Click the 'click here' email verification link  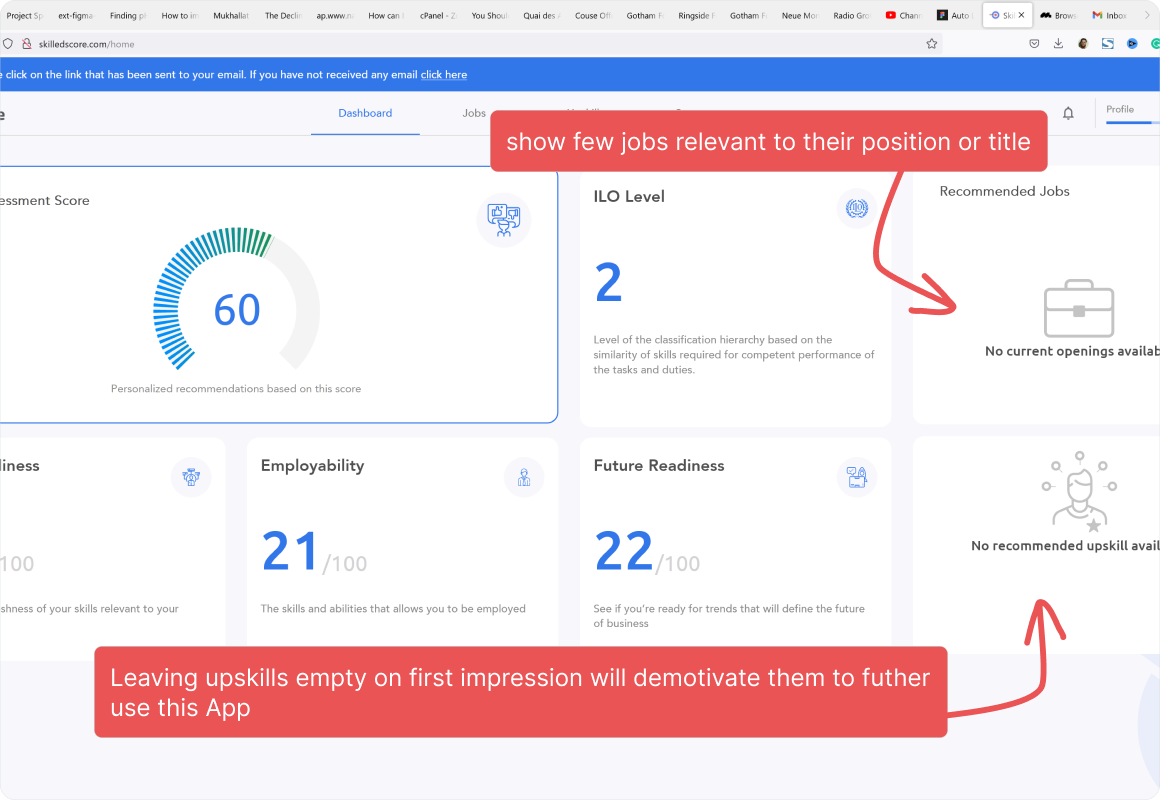pos(444,75)
